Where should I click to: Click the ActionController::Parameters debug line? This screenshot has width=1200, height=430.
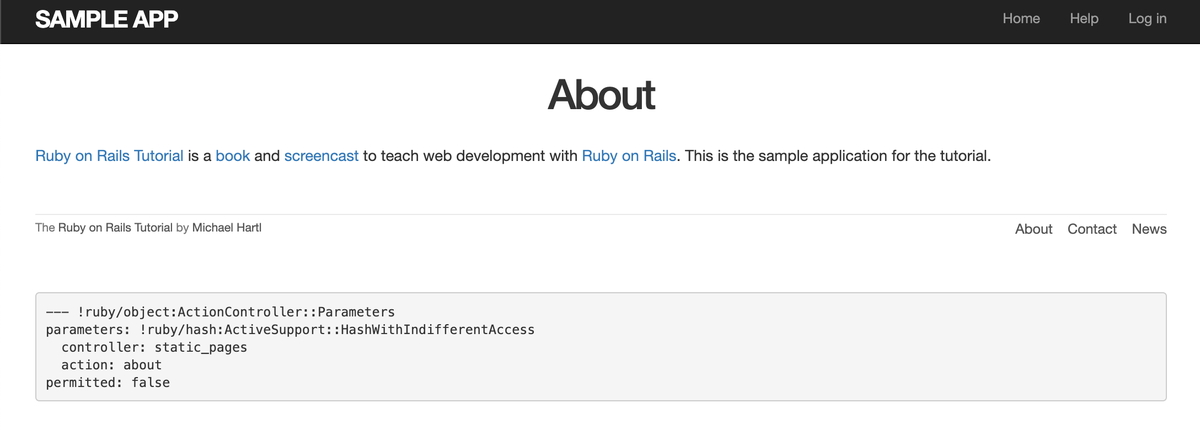pyautogui.click(x=220, y=311)
